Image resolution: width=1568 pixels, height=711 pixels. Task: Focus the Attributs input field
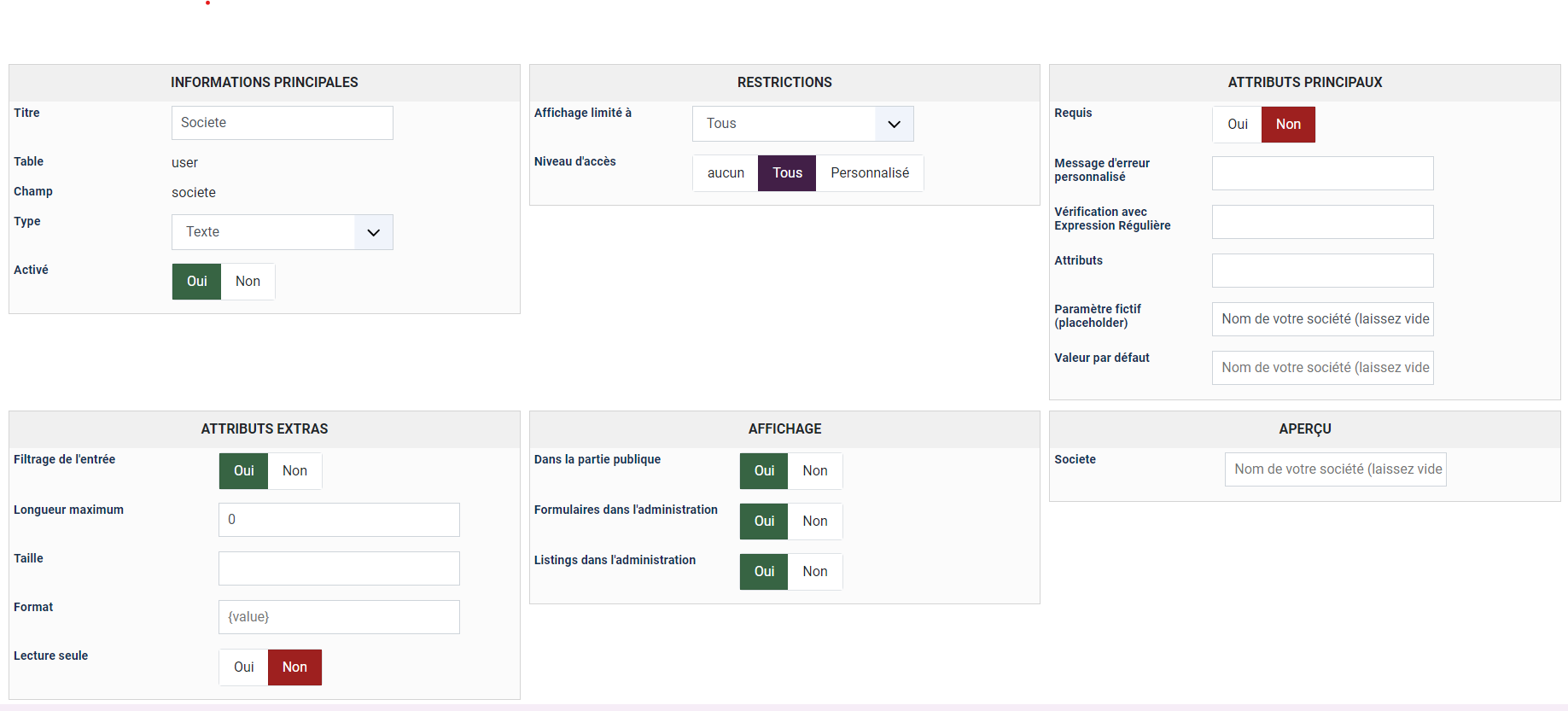tap(1322, 271)
